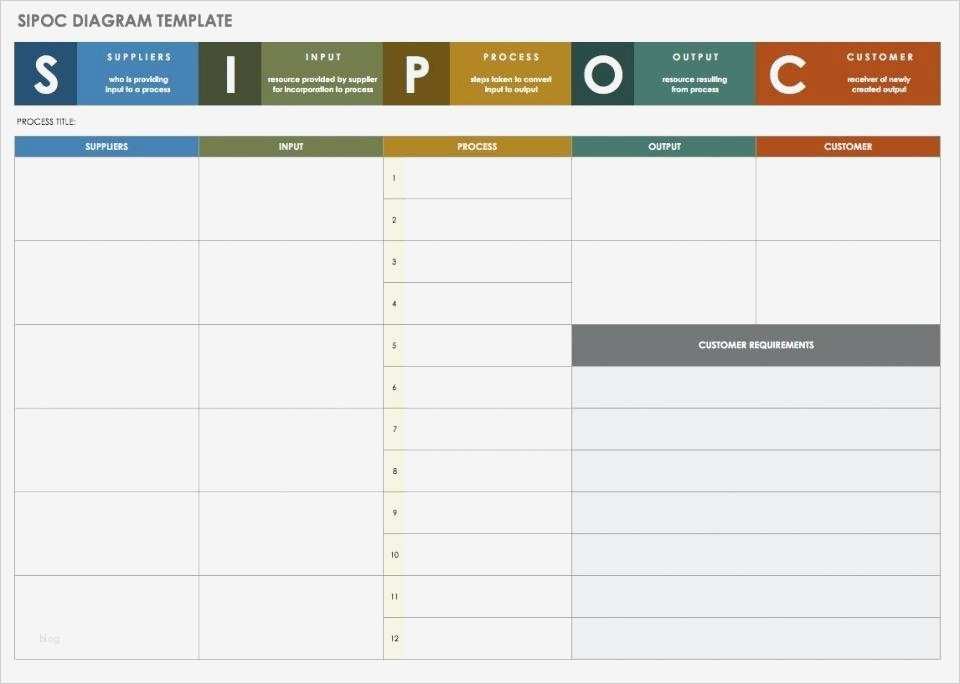960x684 pixels.
Task: Click the first Customer Requirements row
Action: tap(756, 387)
